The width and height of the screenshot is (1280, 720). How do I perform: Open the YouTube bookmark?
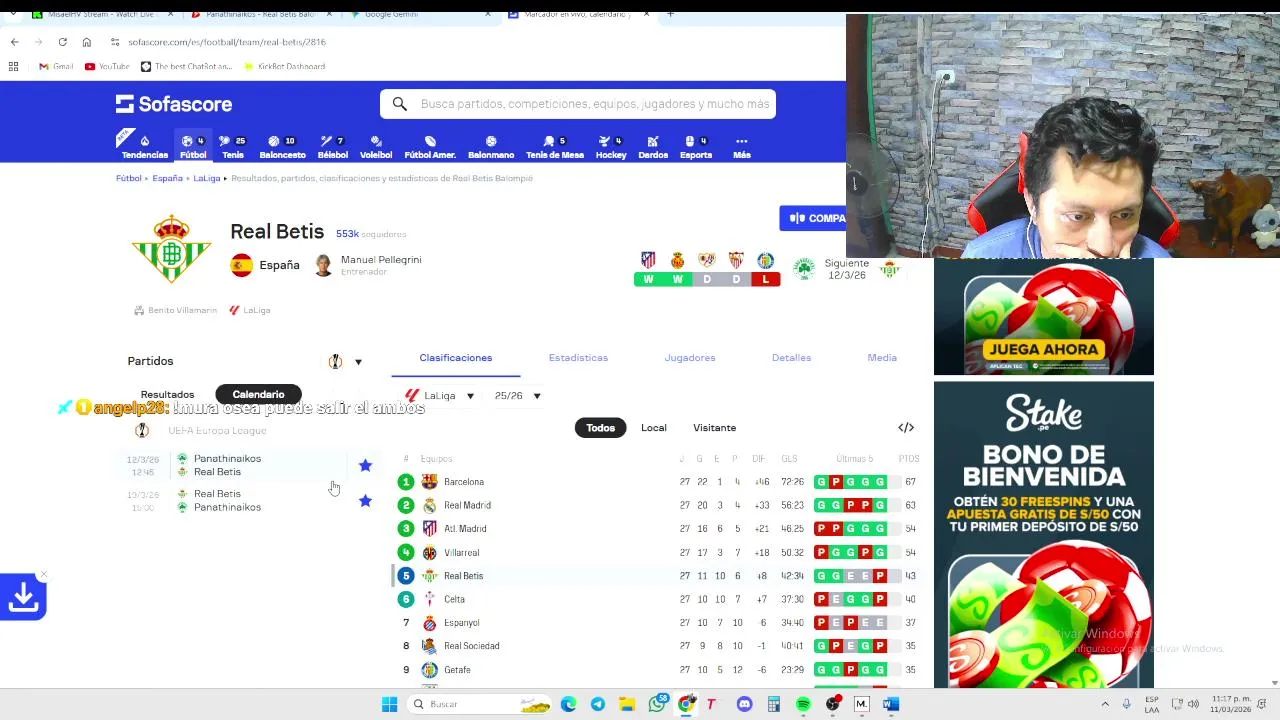click(x=107, y=66)
